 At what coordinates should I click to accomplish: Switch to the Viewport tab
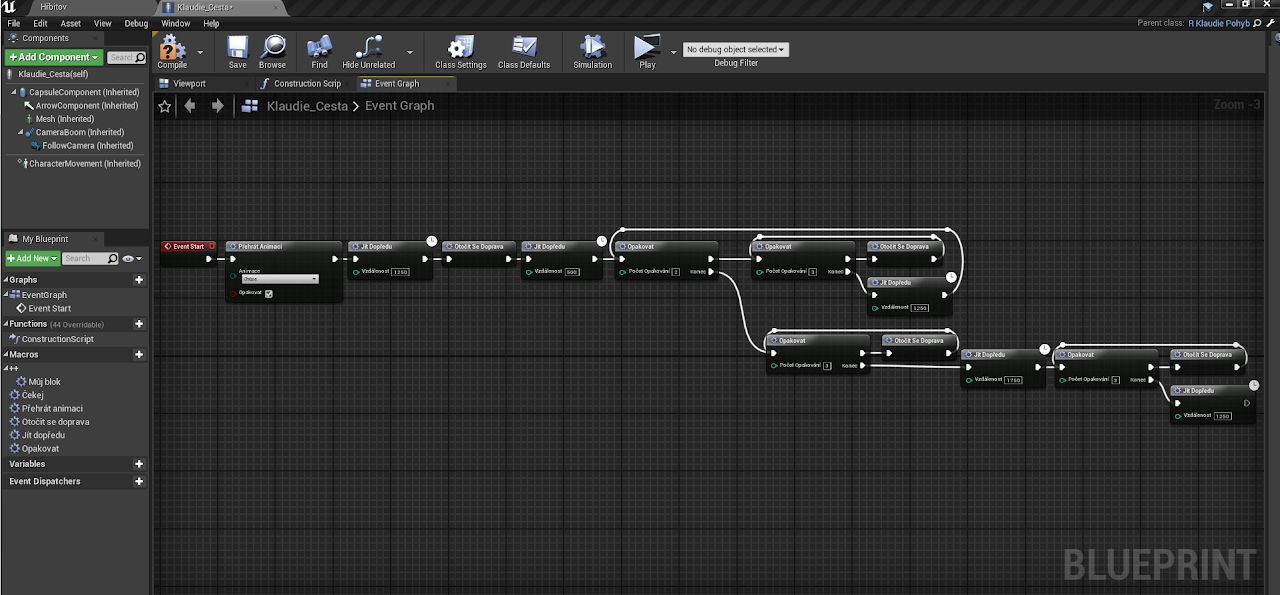[188, 84]
